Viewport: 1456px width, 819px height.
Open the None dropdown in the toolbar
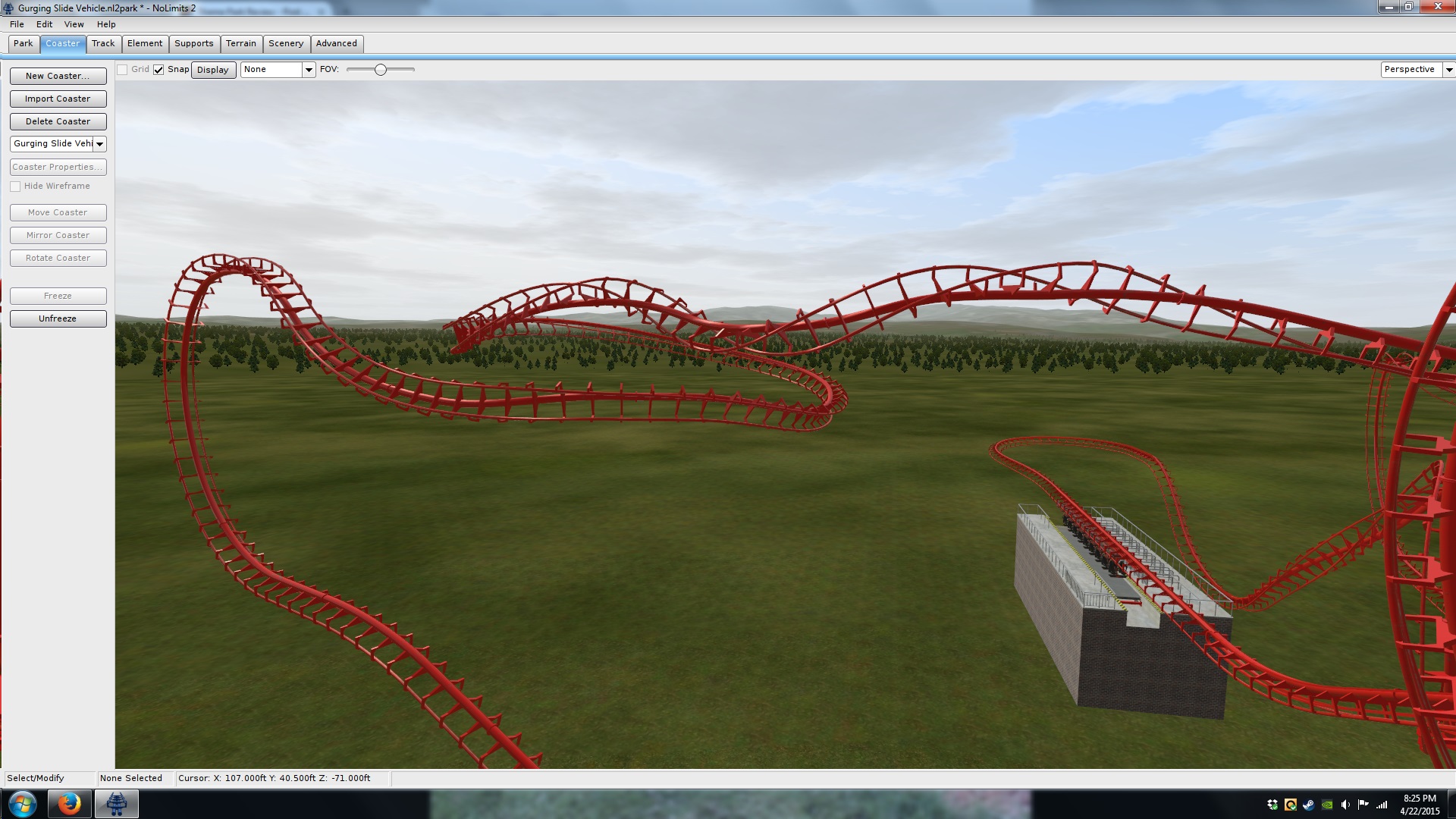309,70
